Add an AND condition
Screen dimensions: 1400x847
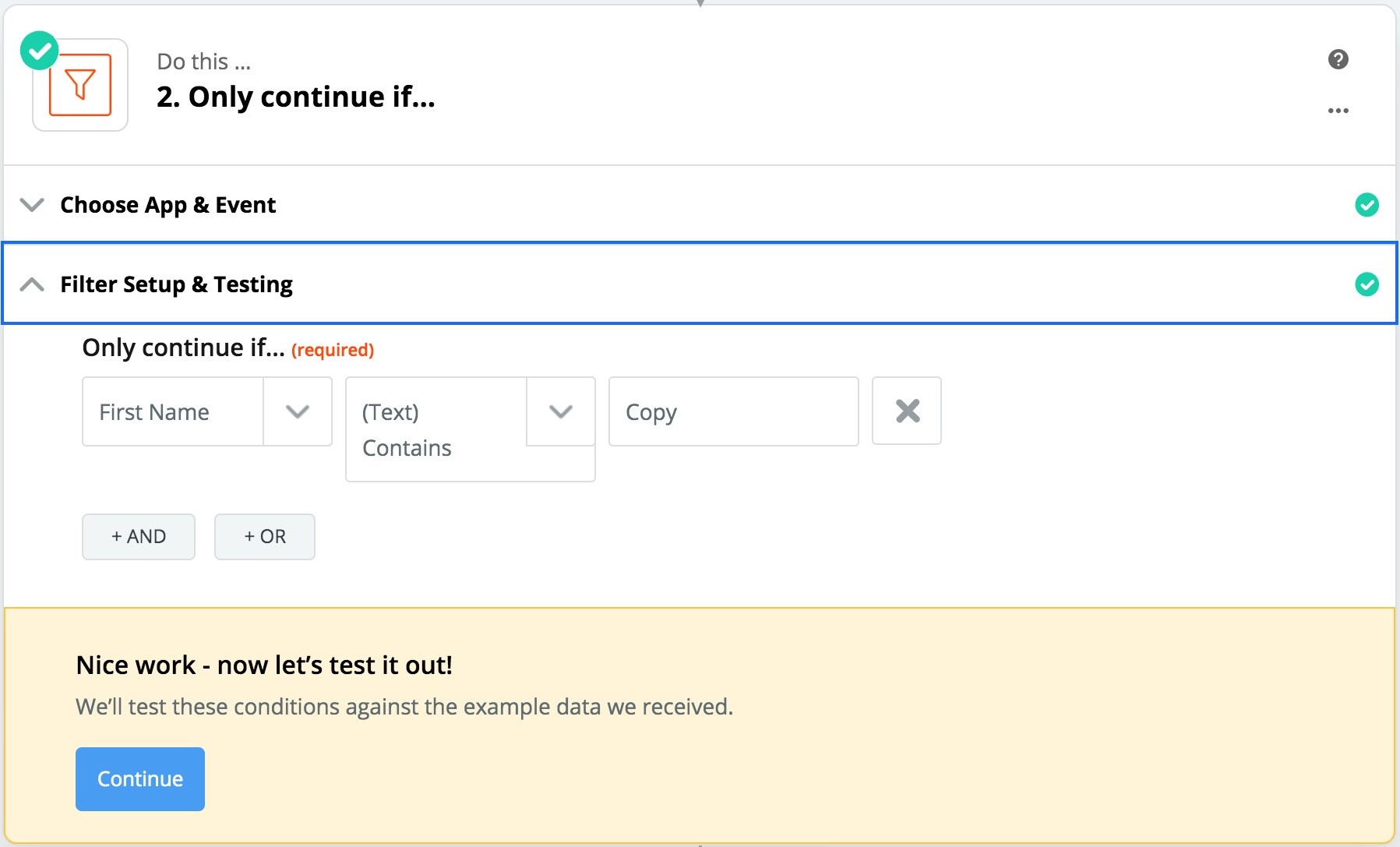pyautogui.click(x=139, y=537)
